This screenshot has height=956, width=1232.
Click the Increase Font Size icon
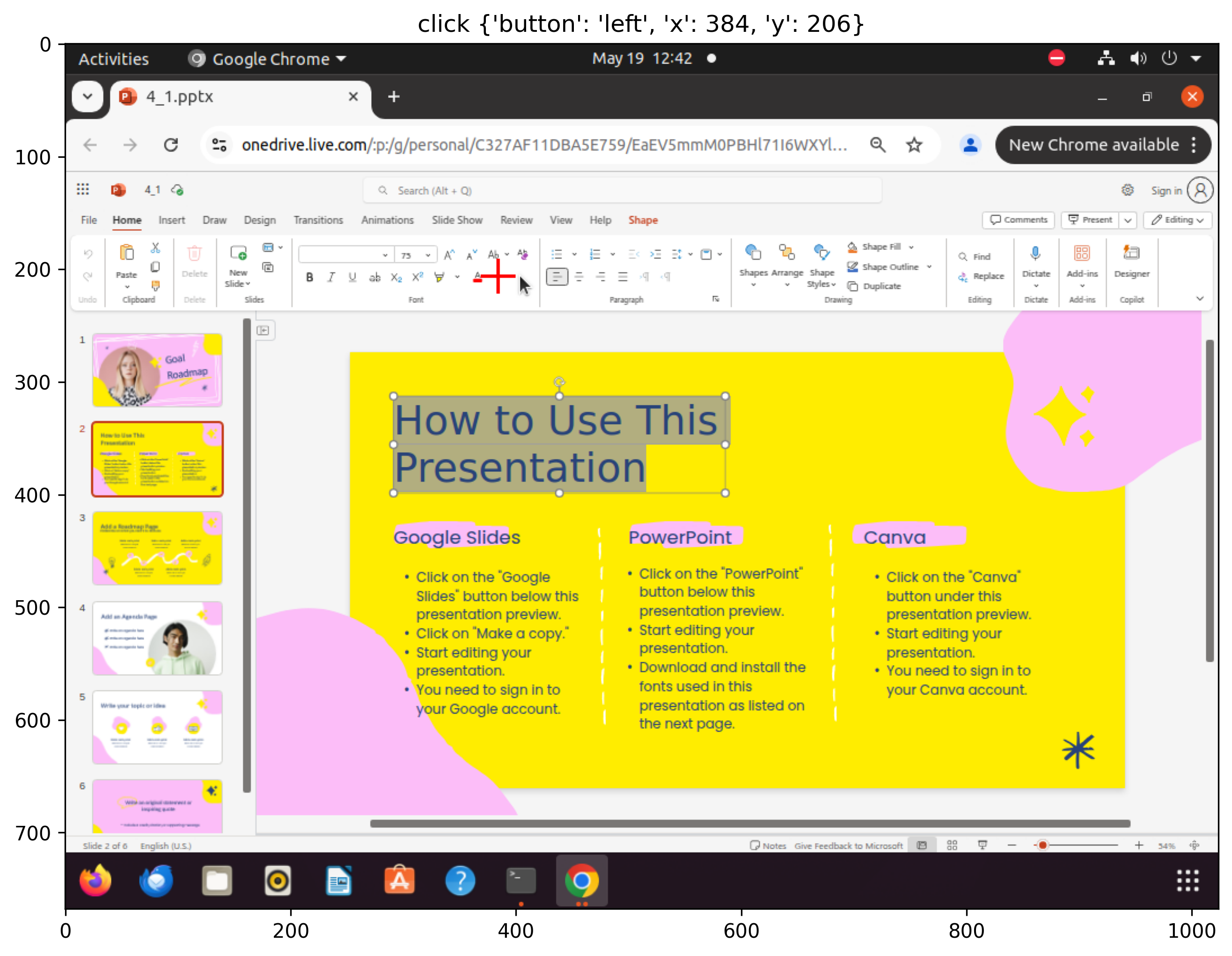pyautogui.click(x=449, y=255)
